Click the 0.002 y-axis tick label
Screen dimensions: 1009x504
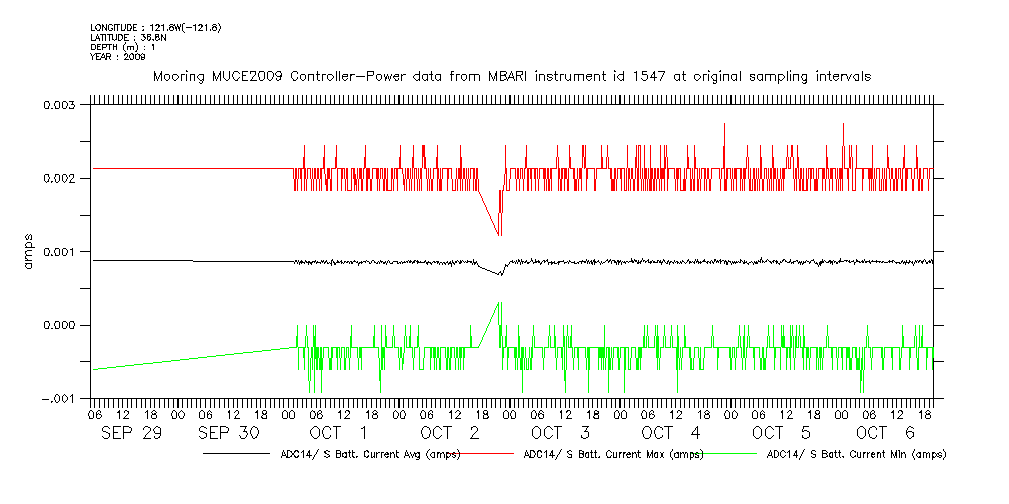61,178
